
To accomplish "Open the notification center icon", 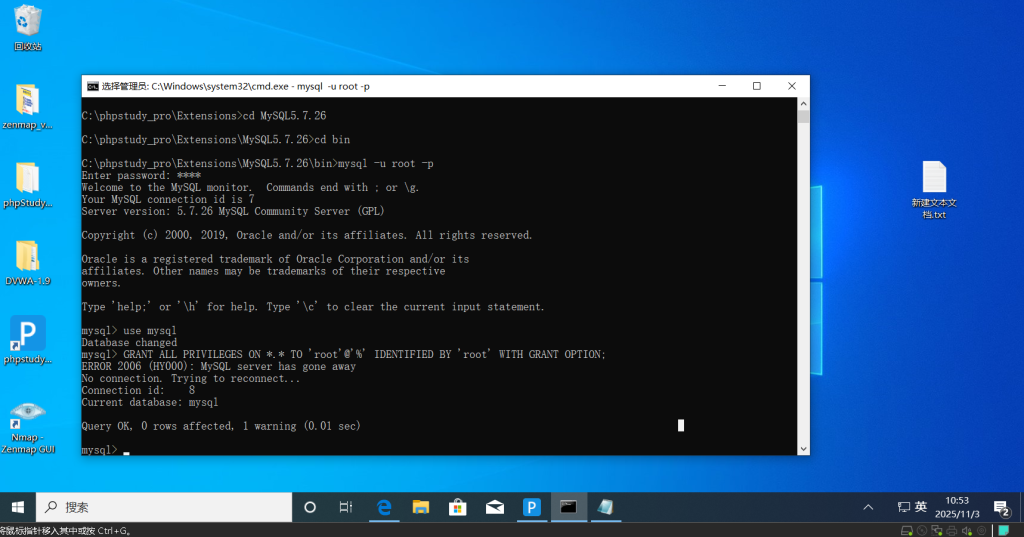I will pos(1000,507).
